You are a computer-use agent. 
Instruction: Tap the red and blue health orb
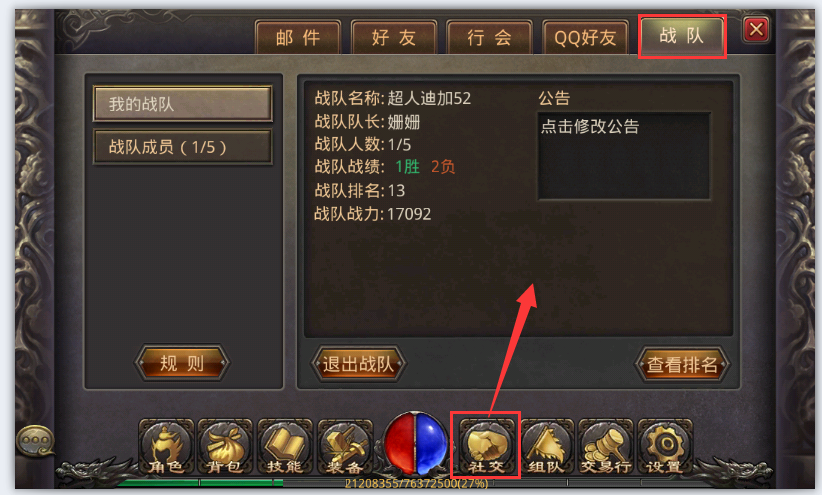click(x=415, y=444)
